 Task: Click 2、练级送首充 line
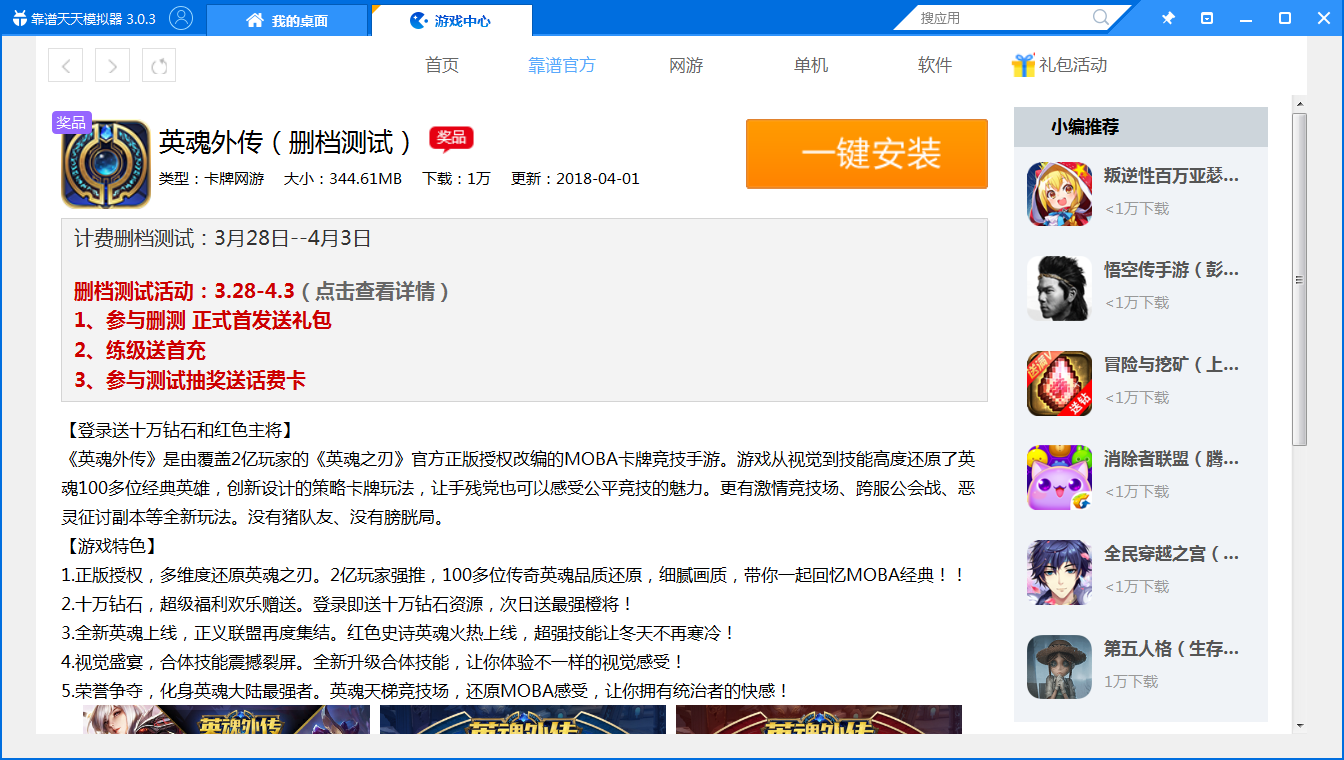pos(139,351)
